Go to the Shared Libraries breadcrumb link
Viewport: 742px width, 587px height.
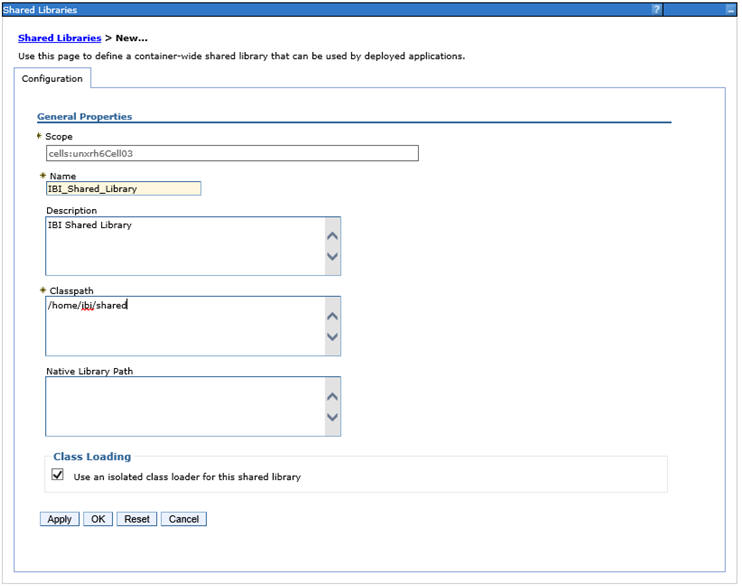click(60, 38)
